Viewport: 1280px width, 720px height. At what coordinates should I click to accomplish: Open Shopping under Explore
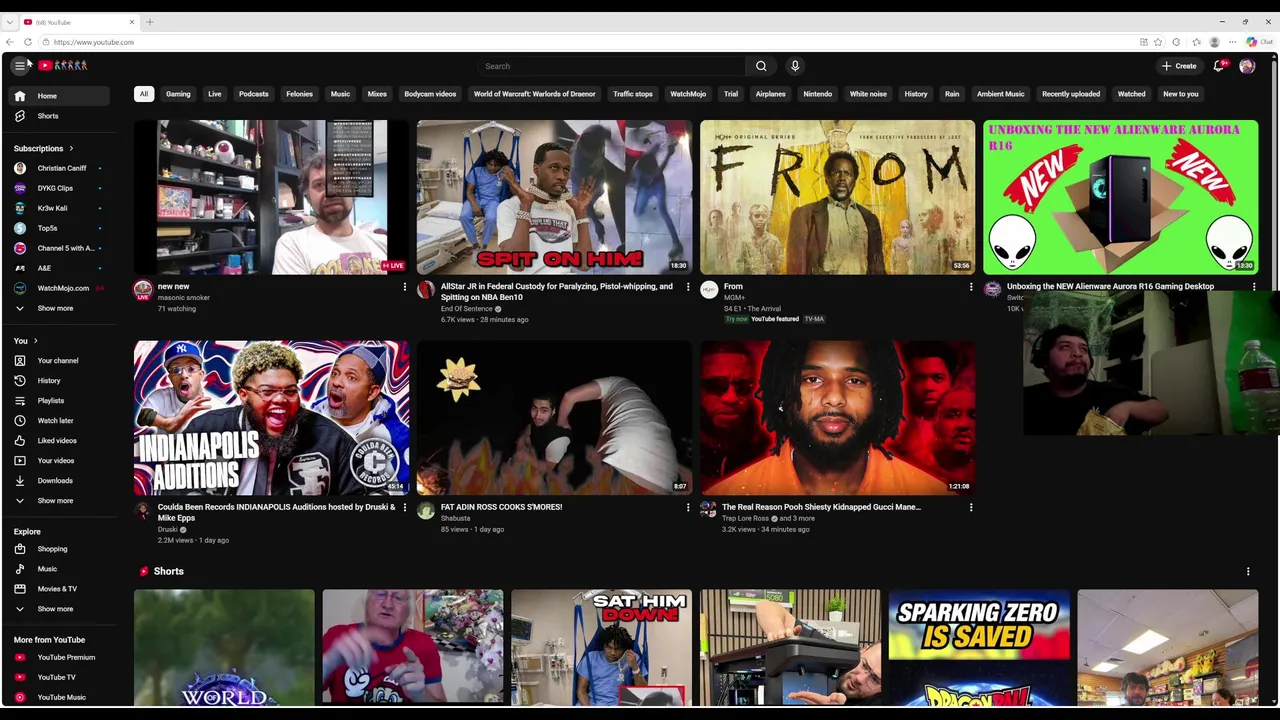point(60,549)
